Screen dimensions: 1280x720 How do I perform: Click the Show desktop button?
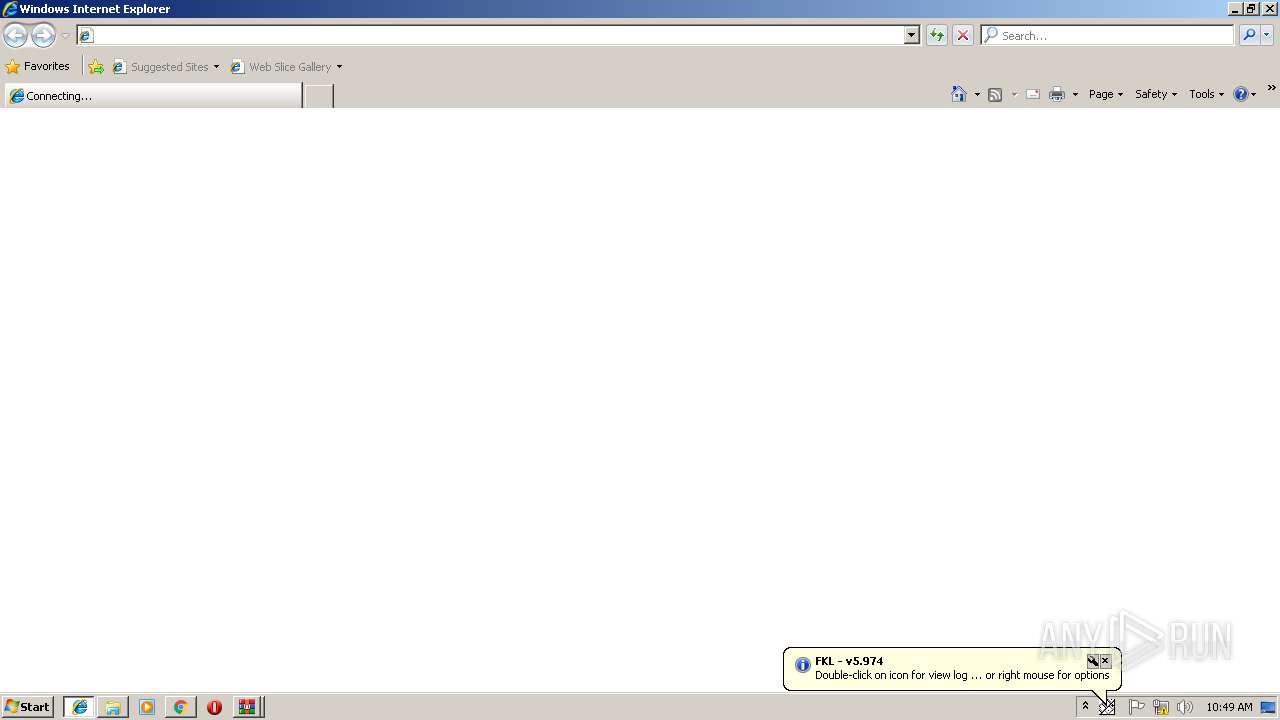pos(1269,707)
